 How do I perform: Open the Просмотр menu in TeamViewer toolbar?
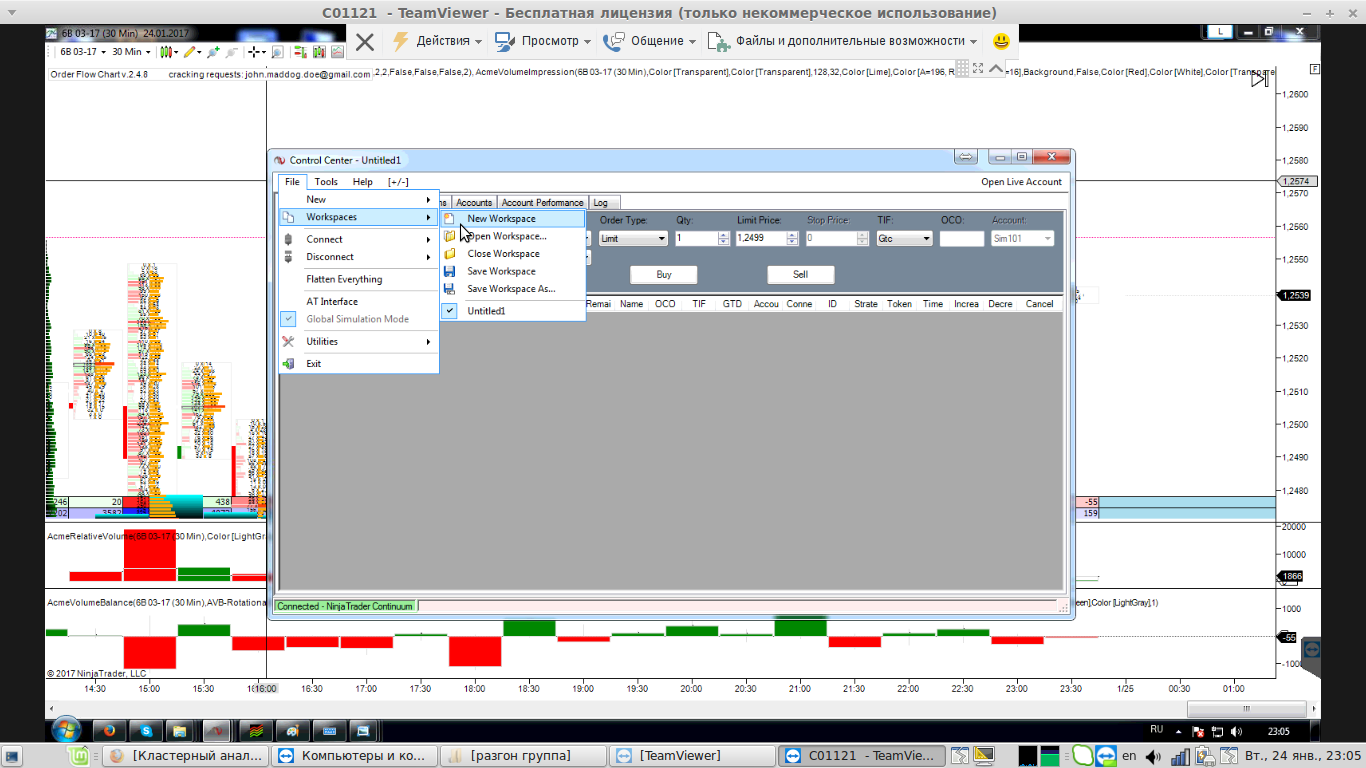coord(543,41)
